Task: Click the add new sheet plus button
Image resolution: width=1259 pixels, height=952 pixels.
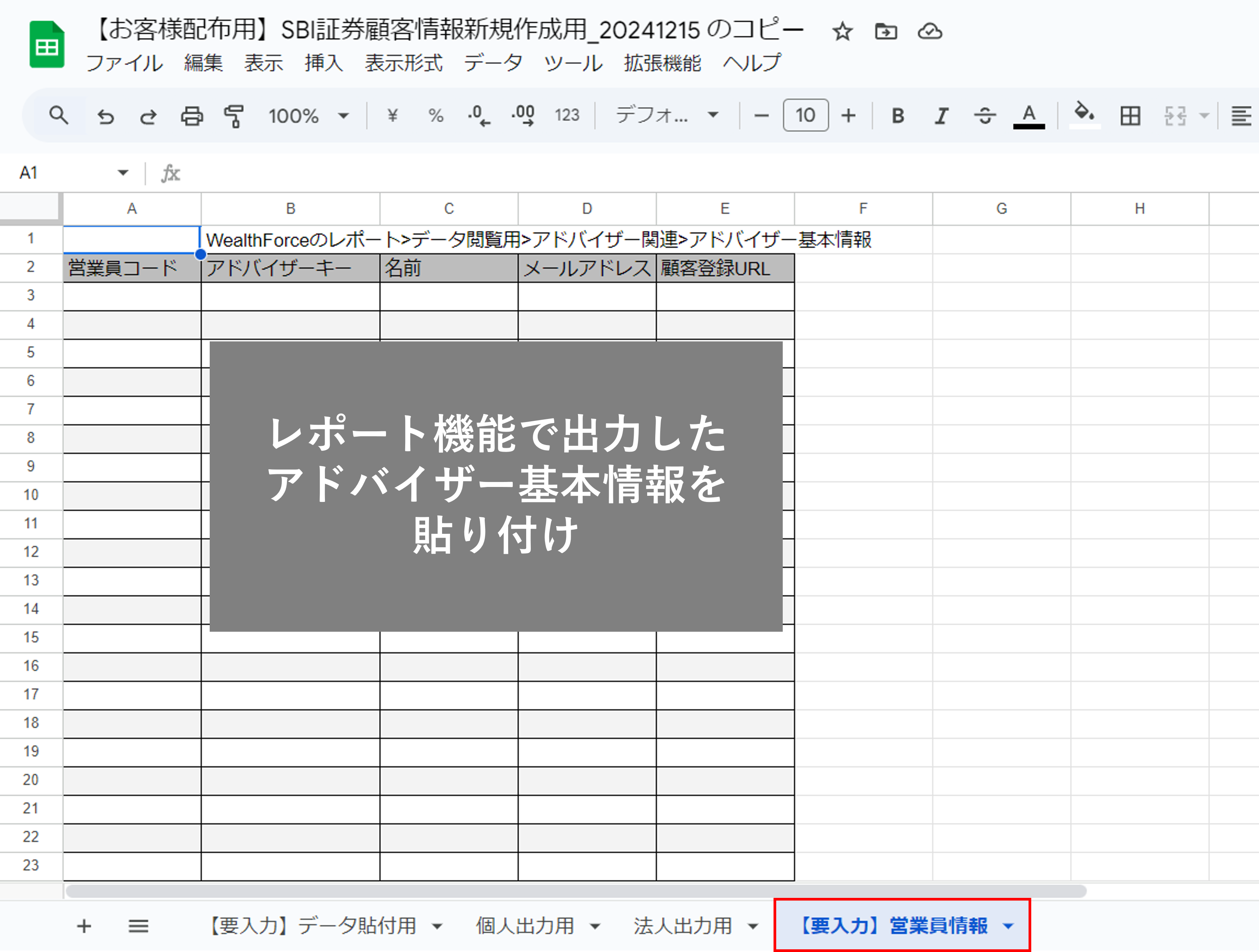Action: (84, 926)
